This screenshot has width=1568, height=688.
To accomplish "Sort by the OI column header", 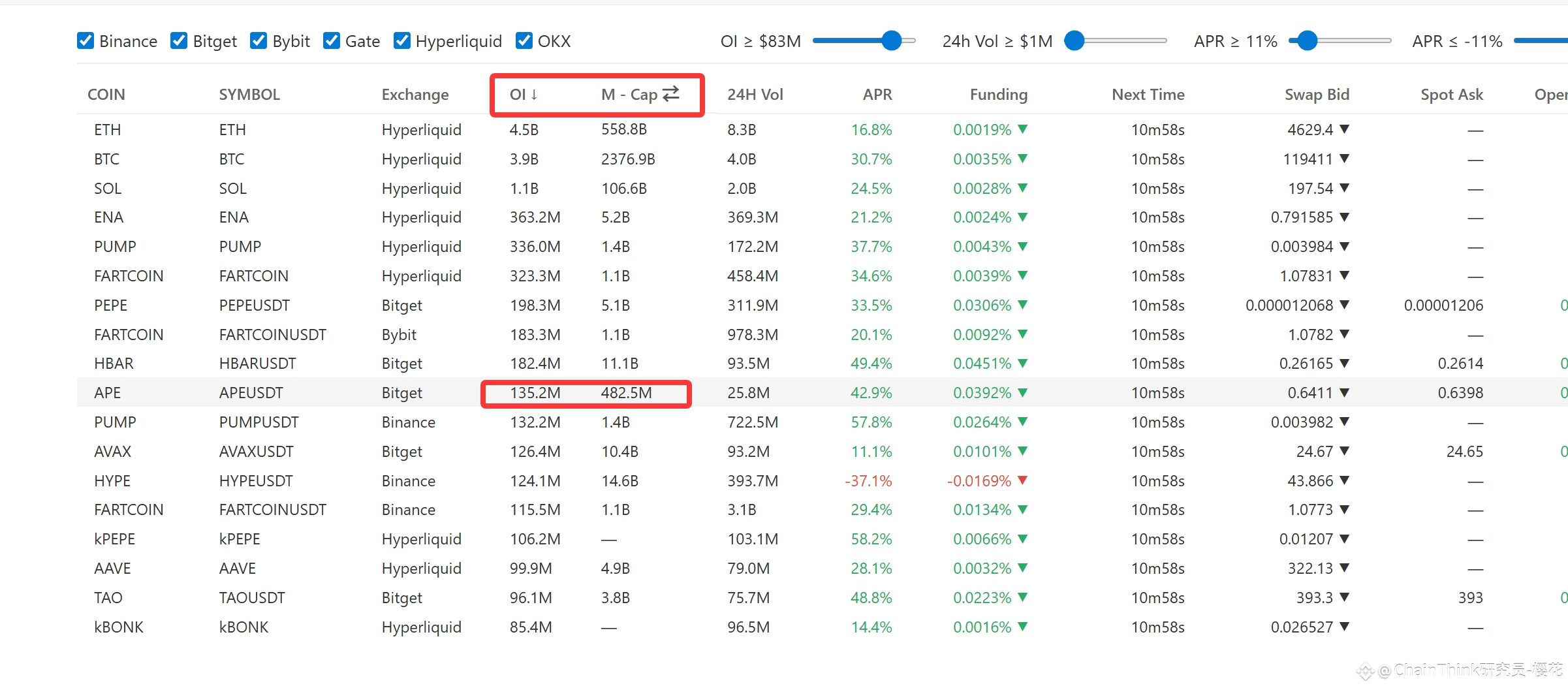I will [524, 95].
